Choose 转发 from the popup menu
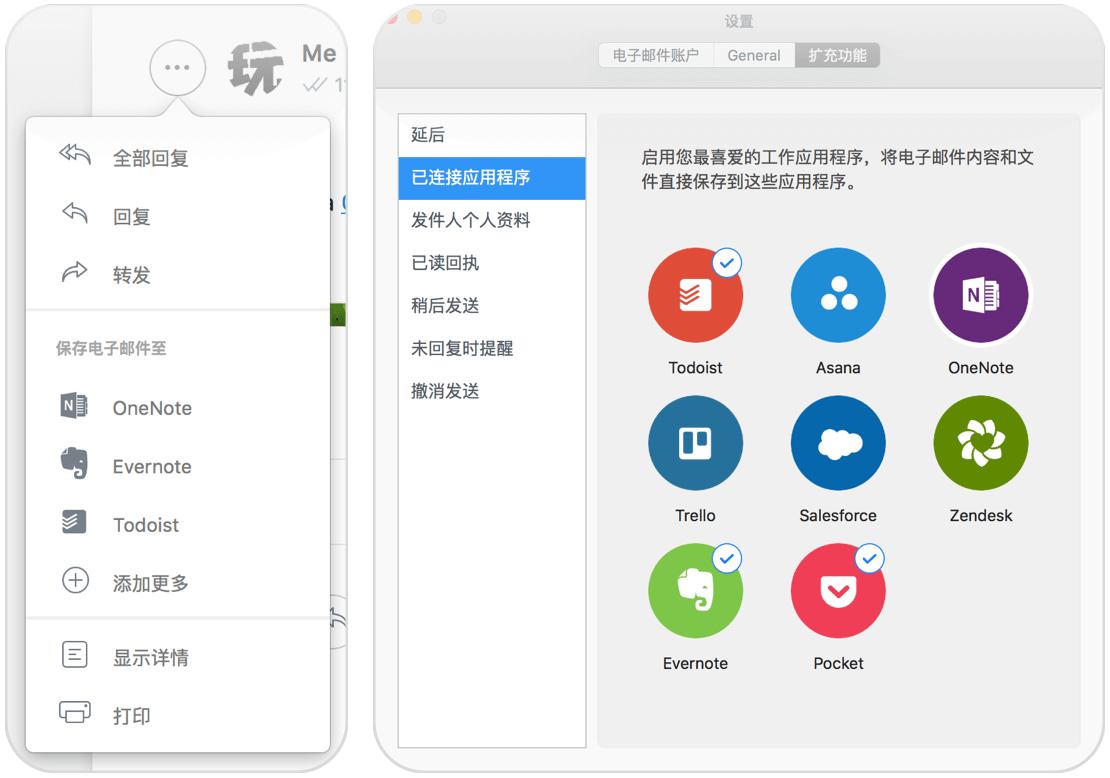This screenshot has width=1110, height=778. [132, 275]
